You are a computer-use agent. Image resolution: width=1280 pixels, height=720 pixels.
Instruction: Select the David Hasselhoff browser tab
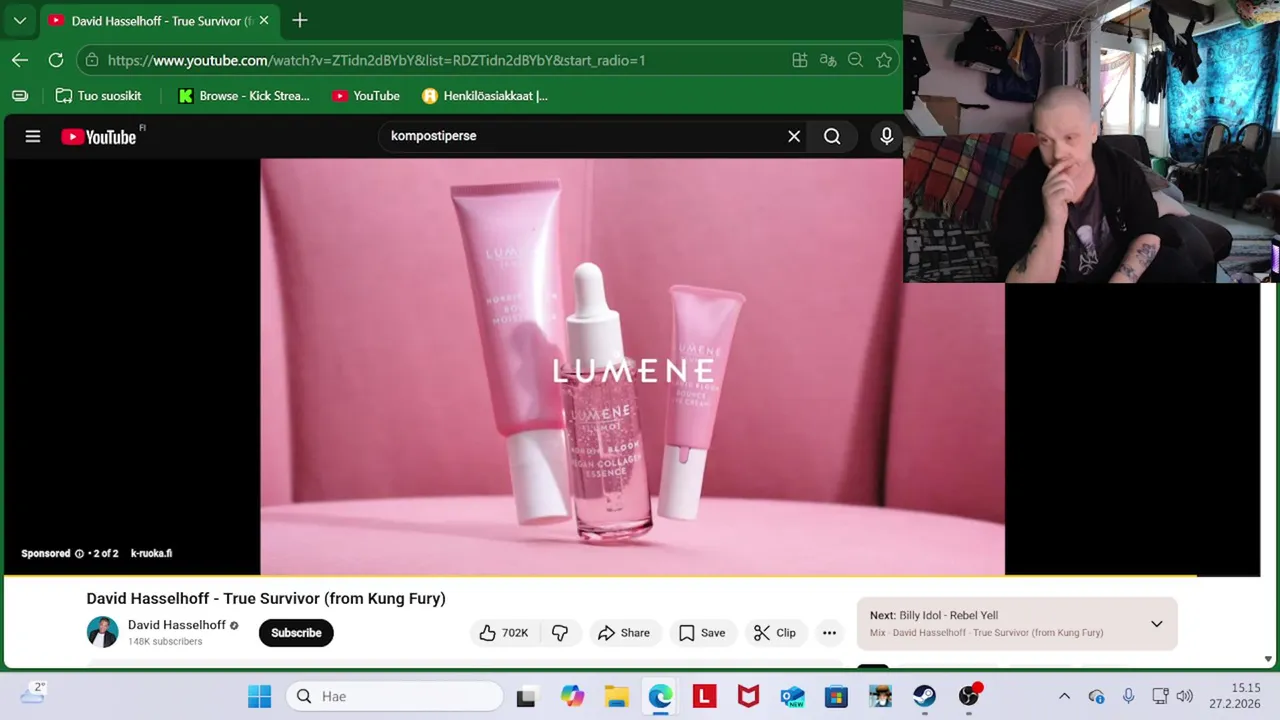coord(160,20)
